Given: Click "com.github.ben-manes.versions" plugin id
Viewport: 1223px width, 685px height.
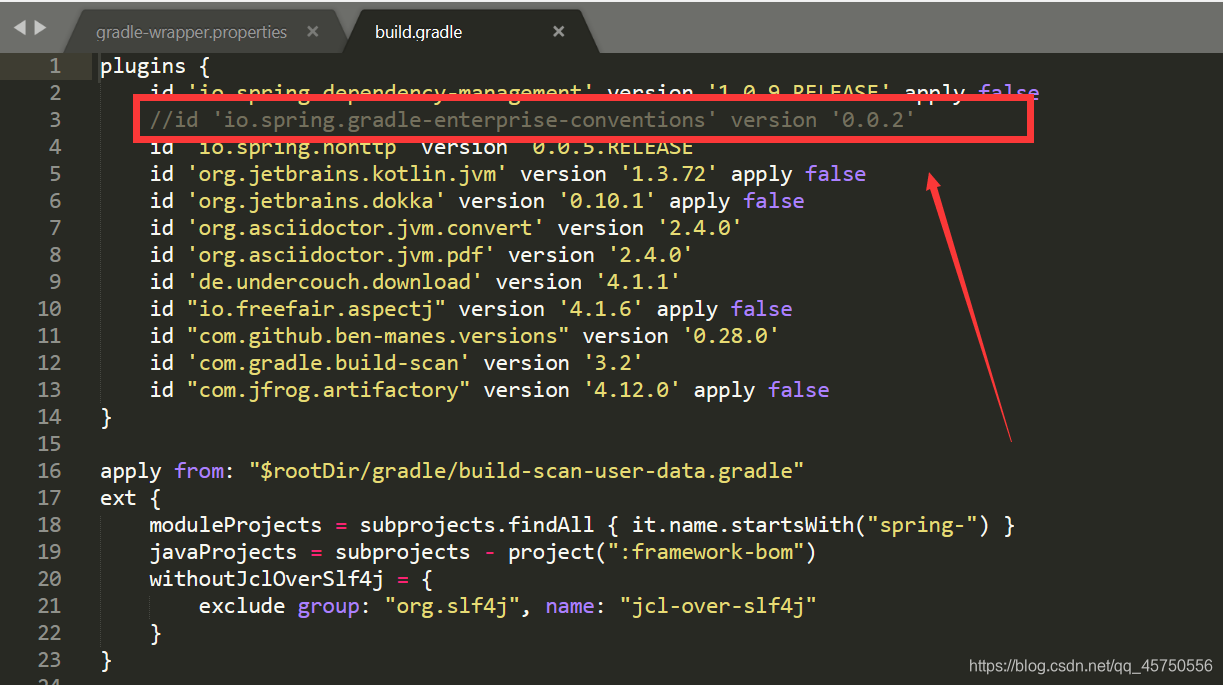Looking at the screenshot, I should click(x=378, y=336).
